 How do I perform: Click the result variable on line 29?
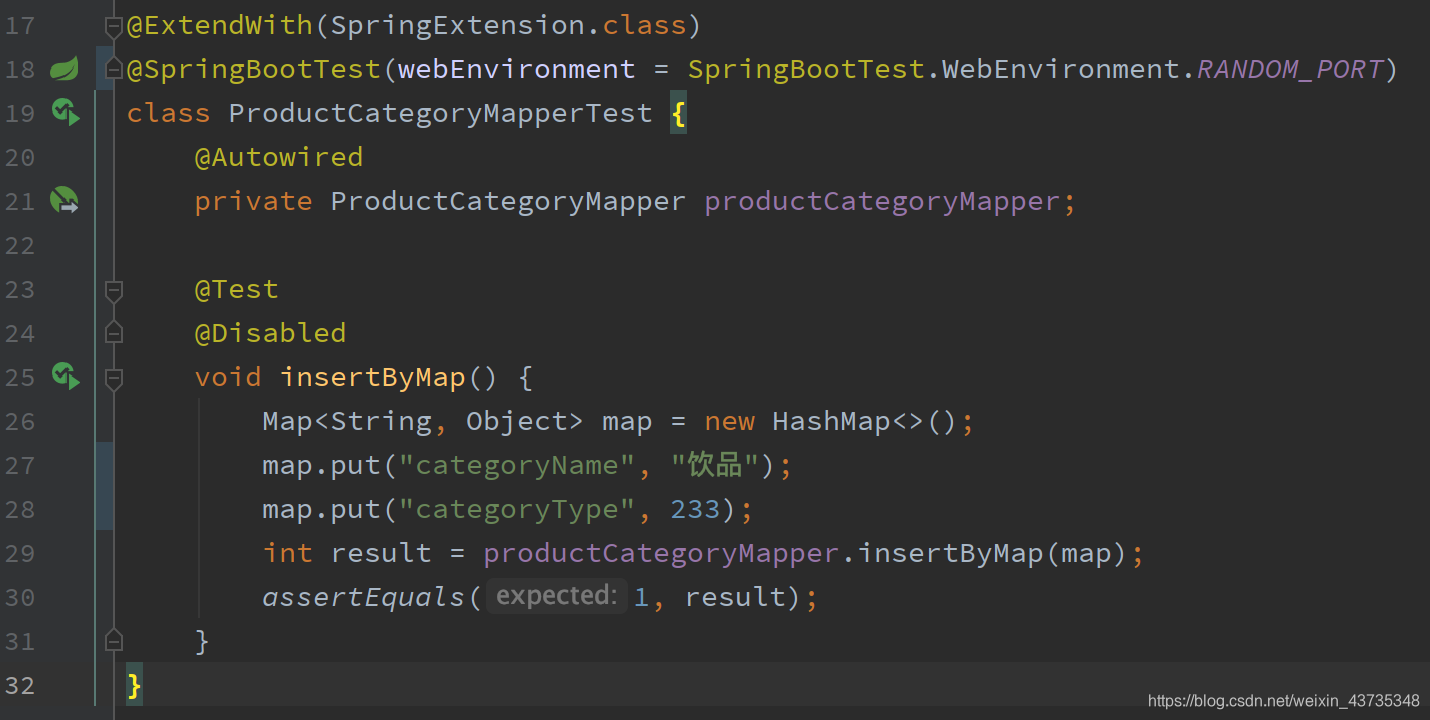point(381,553)
